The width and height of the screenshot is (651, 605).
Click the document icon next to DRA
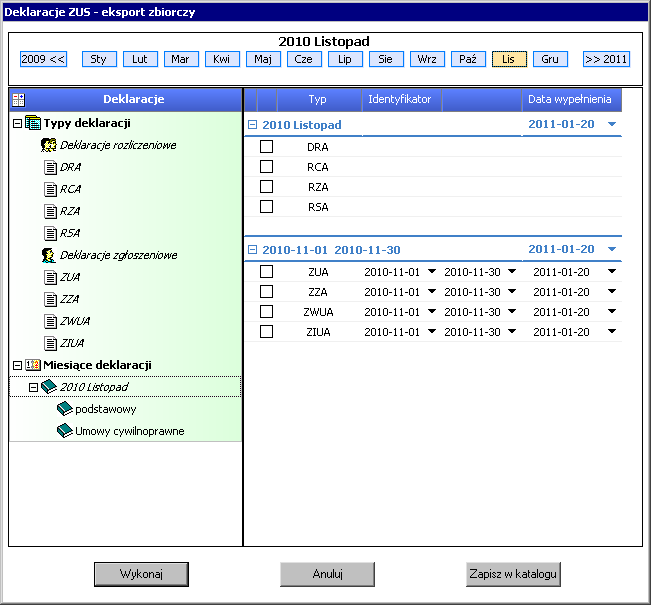tap(50, 167)
